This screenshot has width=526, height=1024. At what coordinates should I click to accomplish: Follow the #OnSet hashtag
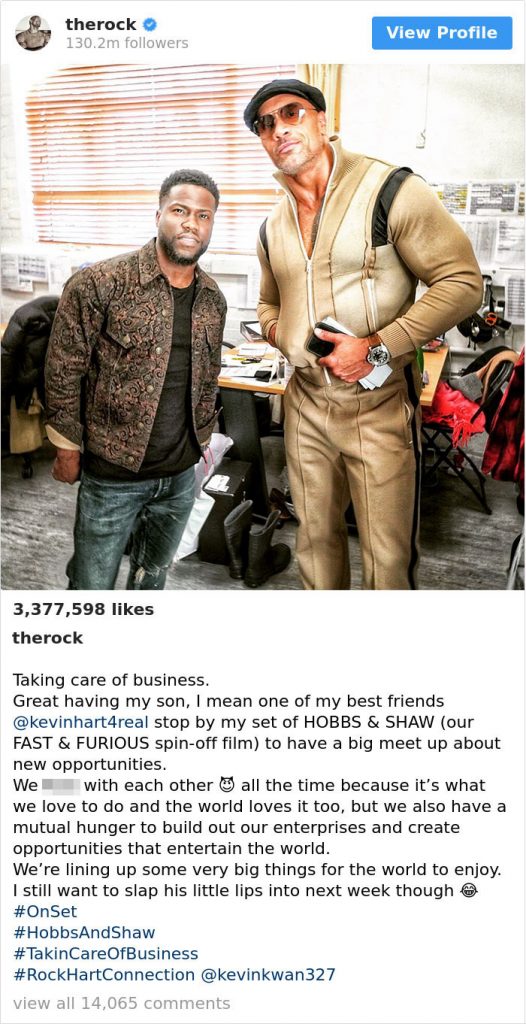(44, 912)
